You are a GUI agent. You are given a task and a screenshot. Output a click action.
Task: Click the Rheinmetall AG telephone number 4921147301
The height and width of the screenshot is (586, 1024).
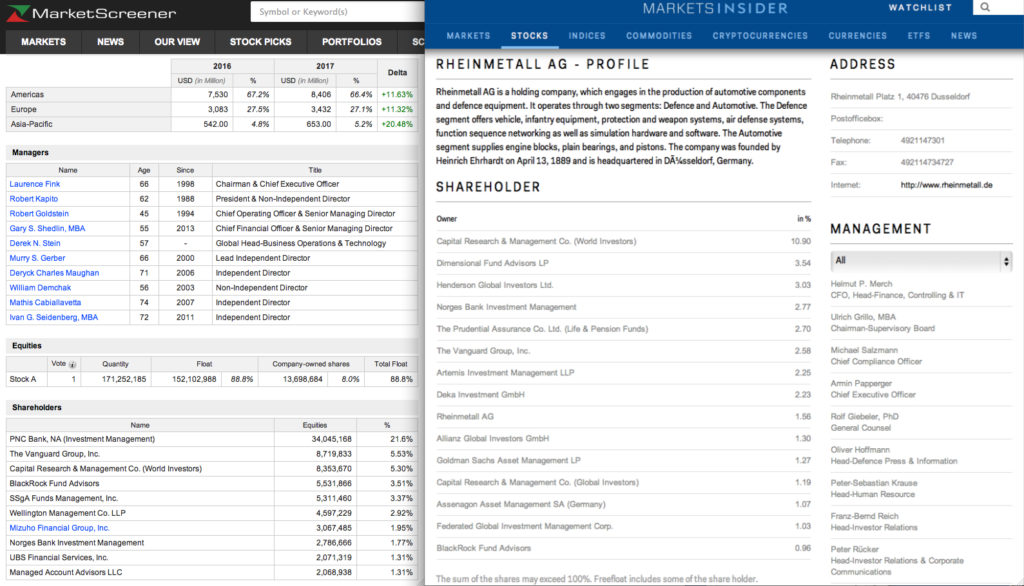922,140
